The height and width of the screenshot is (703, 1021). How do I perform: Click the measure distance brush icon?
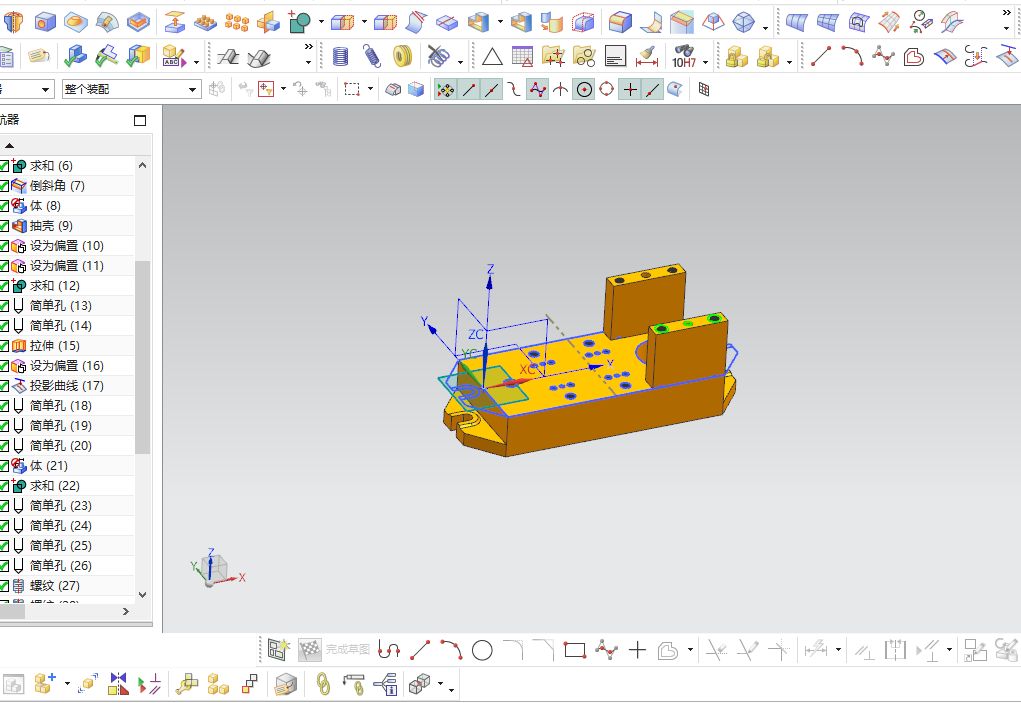(647, 57)
